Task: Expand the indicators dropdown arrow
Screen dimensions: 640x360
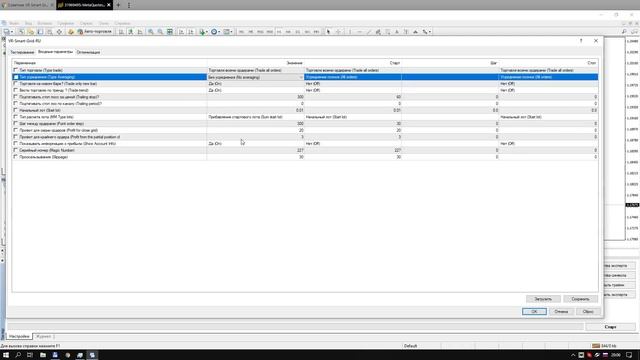Action: (x=207, y=32)
